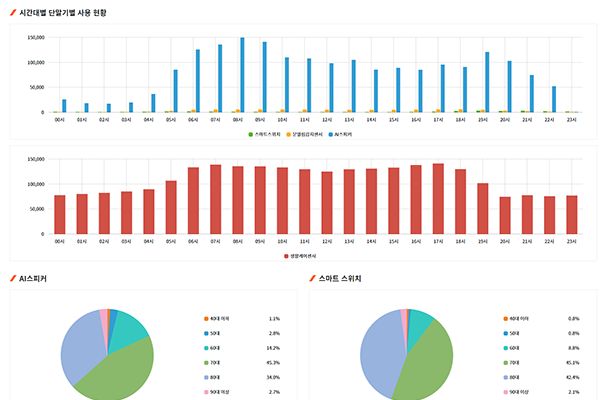Click the red bar at 17시

(x=438, y=199)
